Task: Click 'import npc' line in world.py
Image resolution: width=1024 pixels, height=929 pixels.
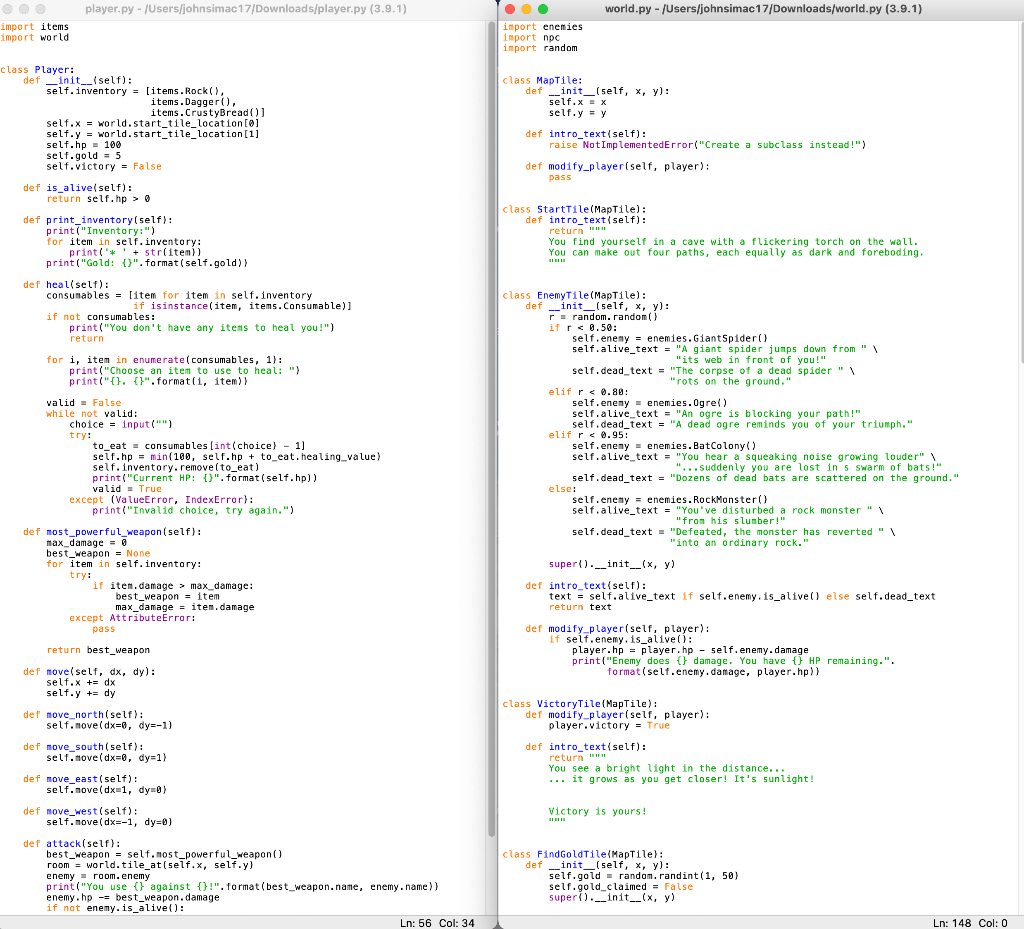Action: click(x=531, y=37)
